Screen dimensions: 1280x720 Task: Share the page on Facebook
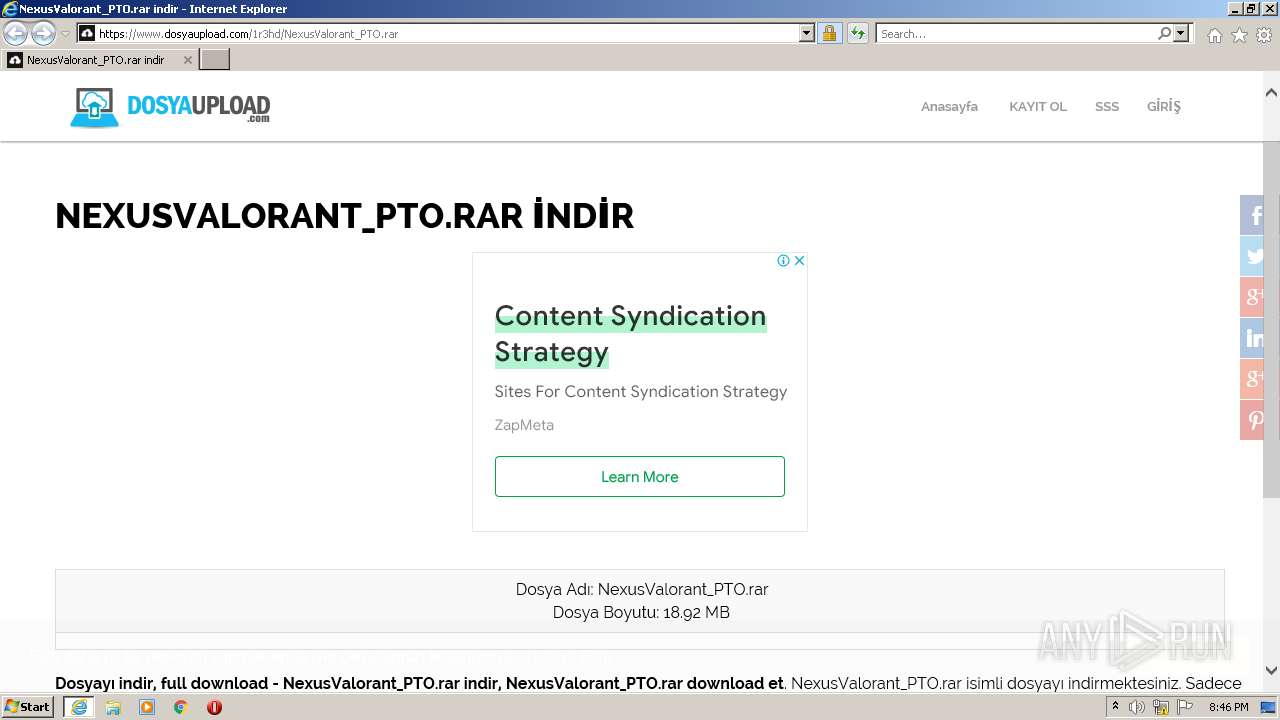[x=1253, y=215]
